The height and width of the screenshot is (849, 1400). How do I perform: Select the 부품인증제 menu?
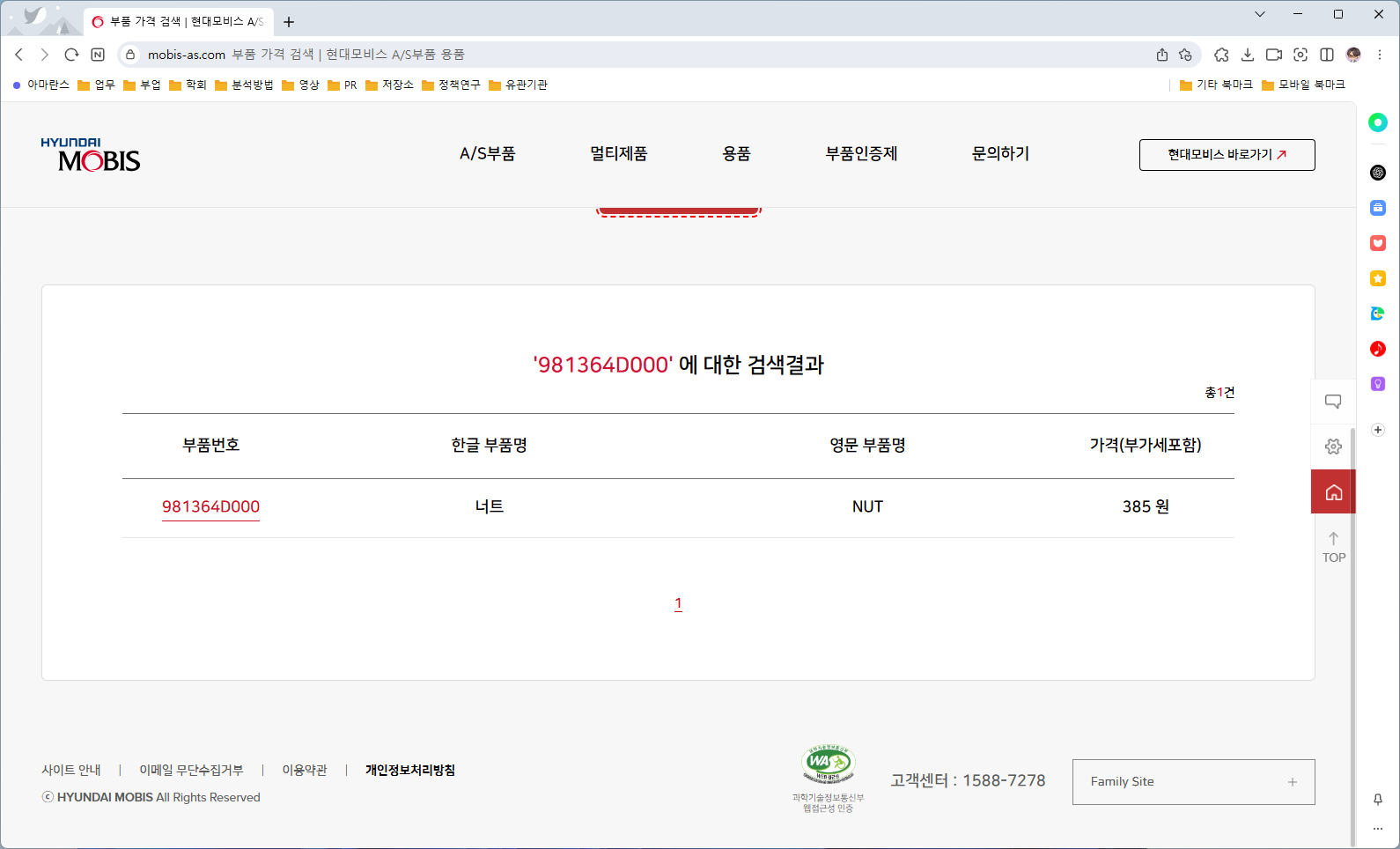(x=861, y=154)
